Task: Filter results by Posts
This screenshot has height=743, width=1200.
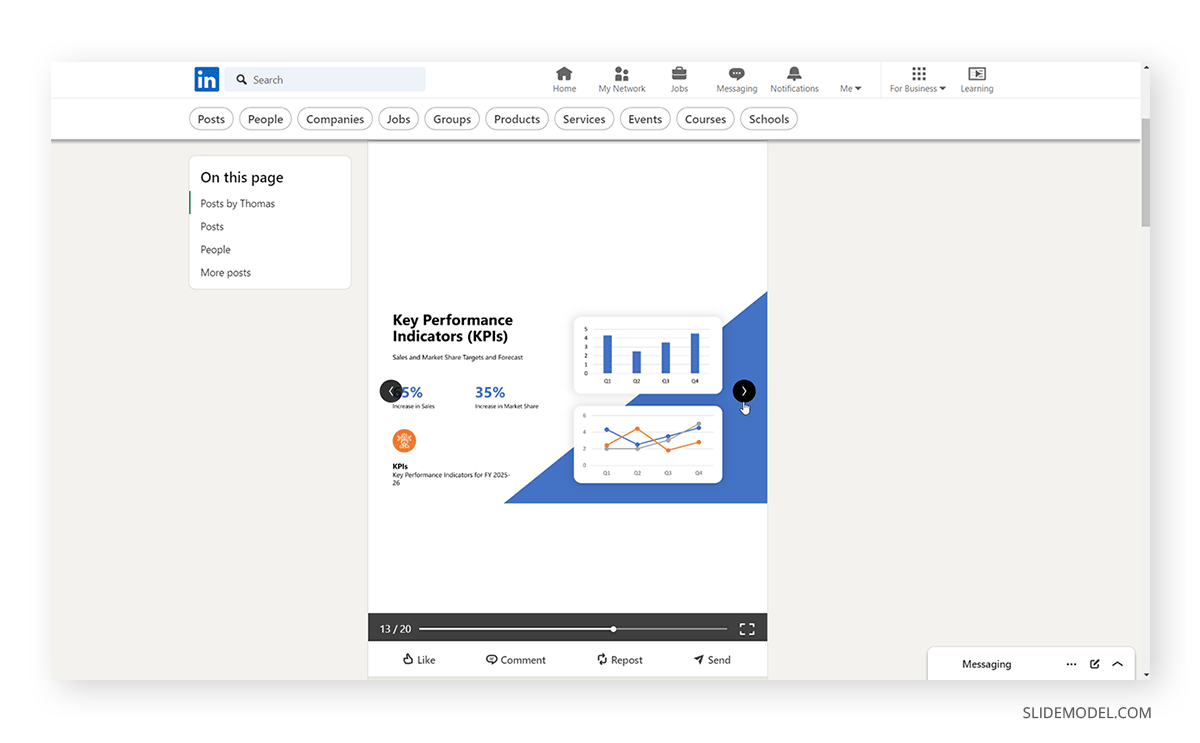Action: pos(211,119)
